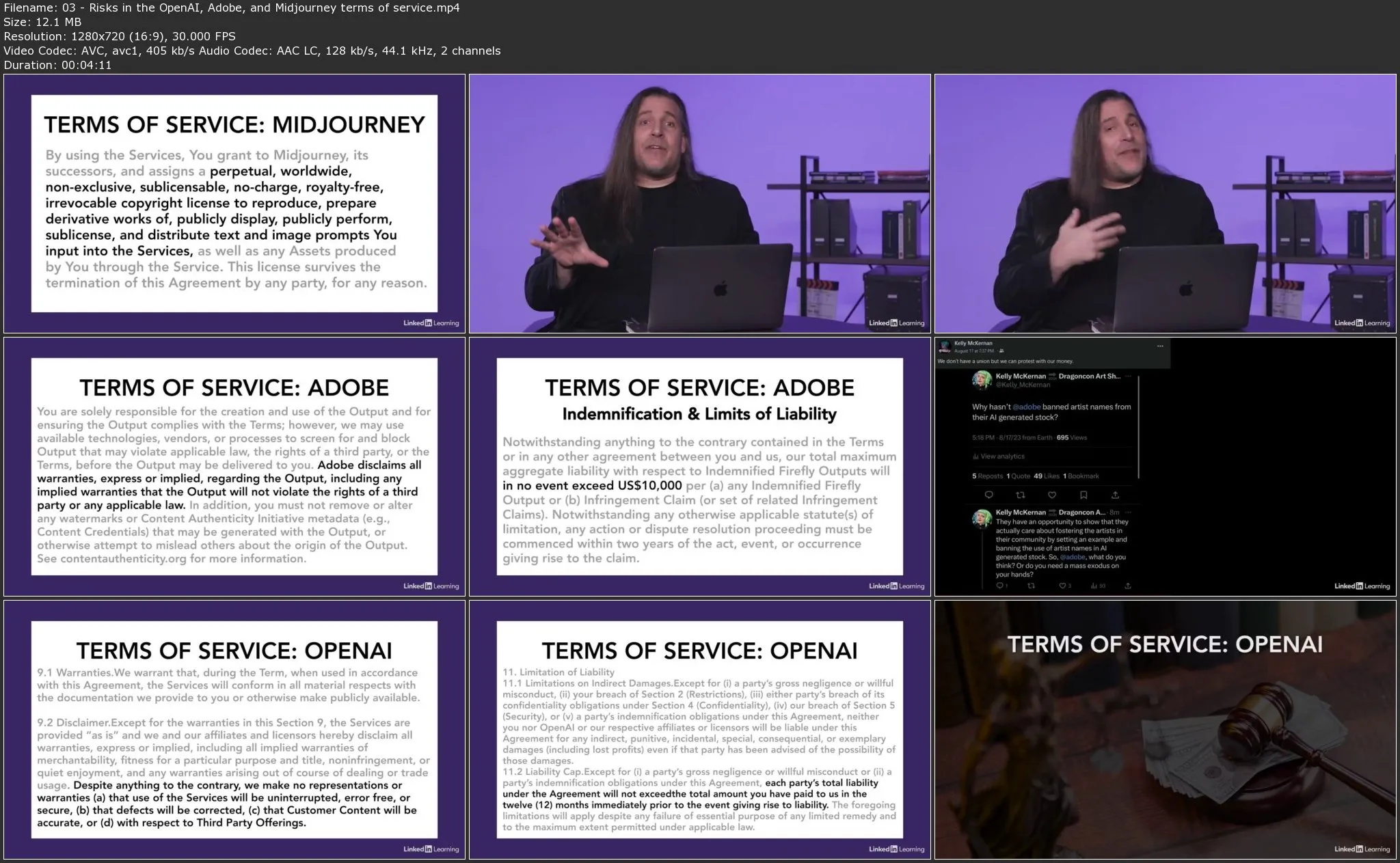Click the small avatar on the Facebook post header

click(945, 346)
